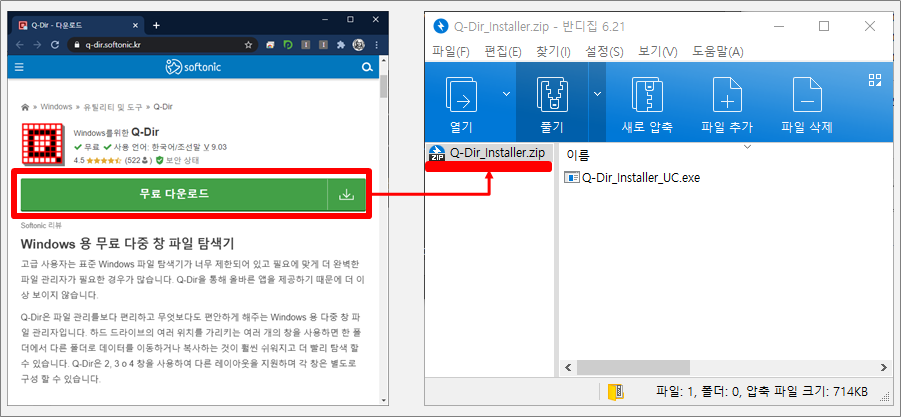901x417 pixels.
Task: Open the 도움말(A) menu
Action: [x=718, y=52]
